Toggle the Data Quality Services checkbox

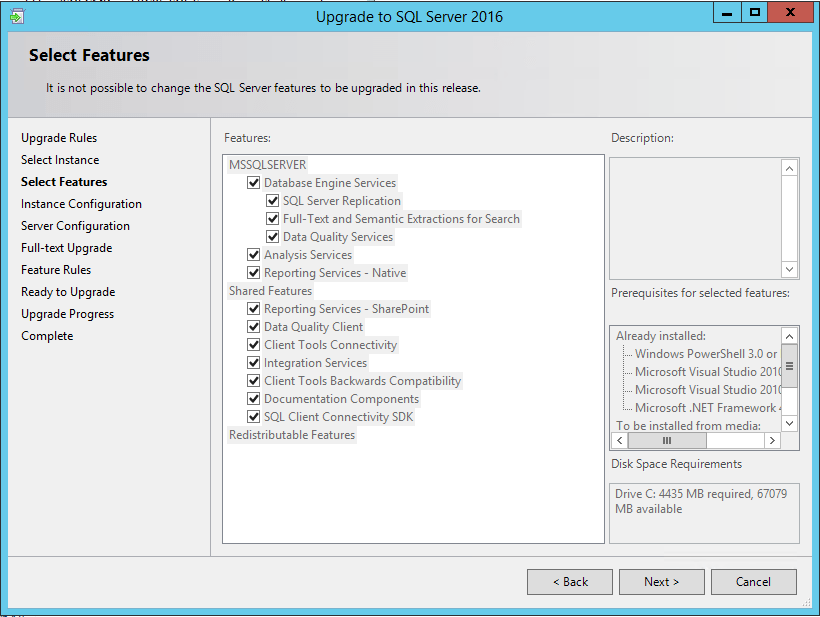coord(272,236)
